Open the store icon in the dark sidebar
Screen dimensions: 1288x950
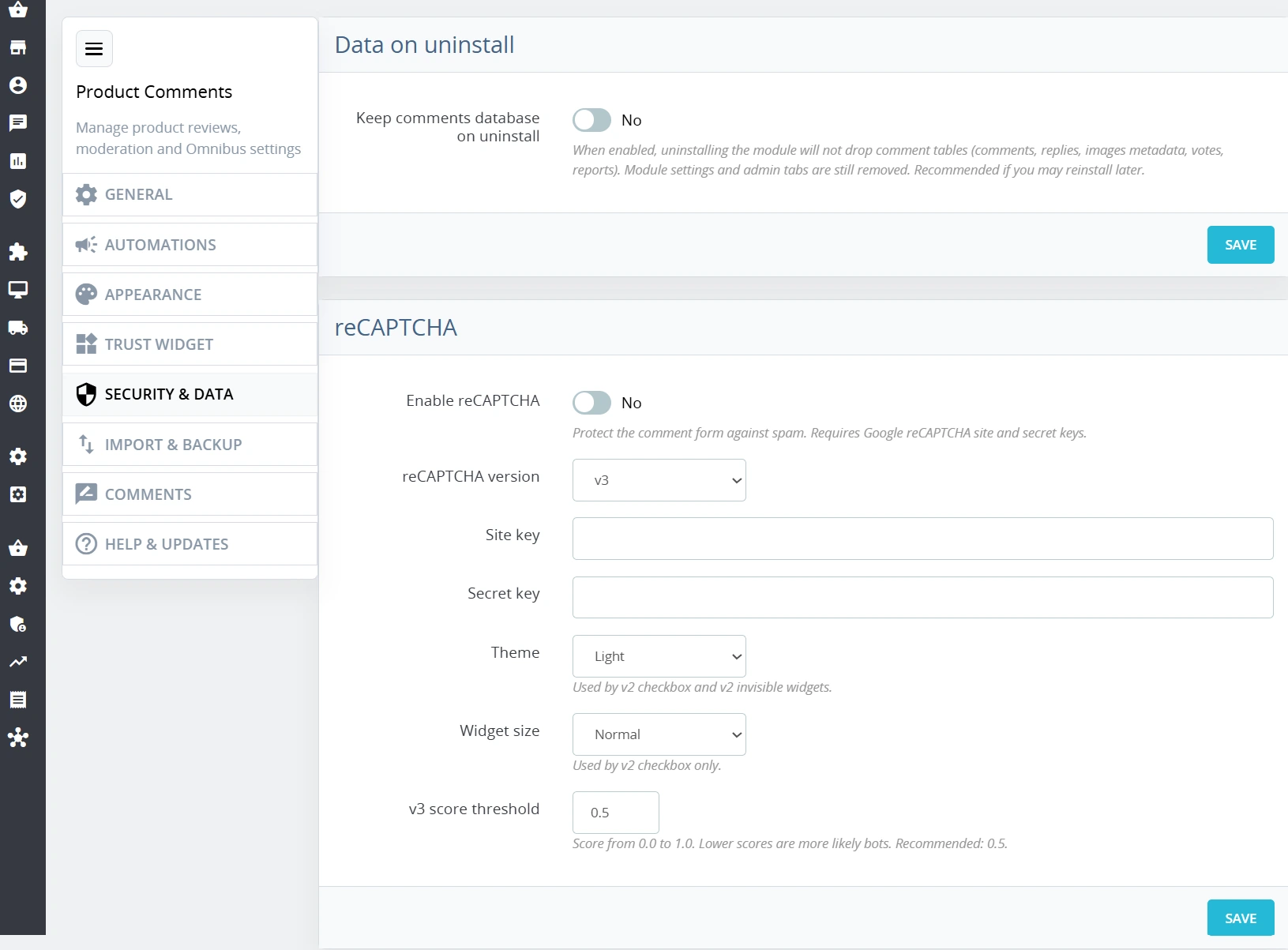(18, 47)
